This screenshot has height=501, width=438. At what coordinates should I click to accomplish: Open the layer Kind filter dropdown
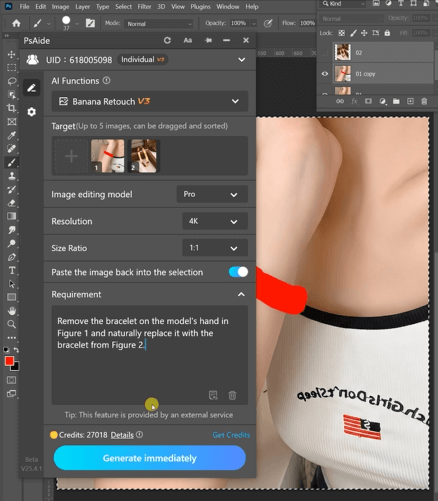[343, 4]
